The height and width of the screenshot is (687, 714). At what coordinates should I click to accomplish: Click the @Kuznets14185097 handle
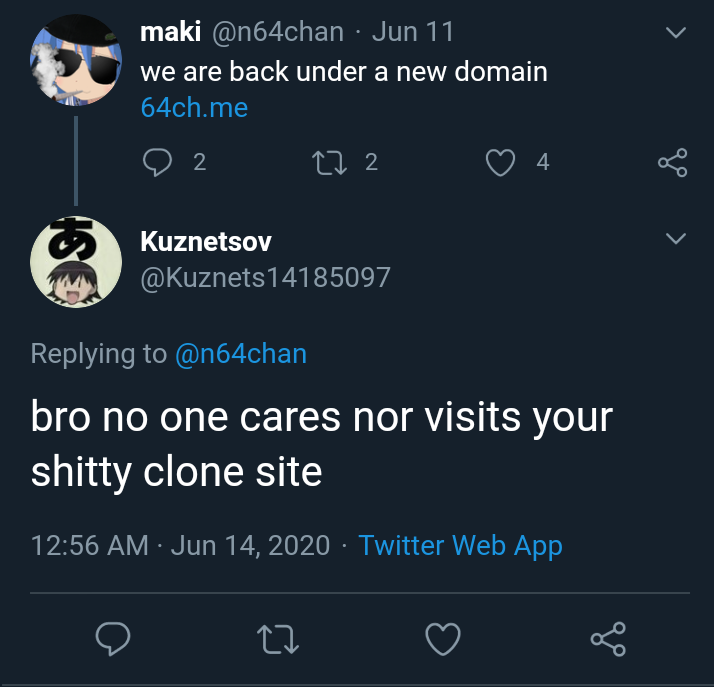click(265, 276)
